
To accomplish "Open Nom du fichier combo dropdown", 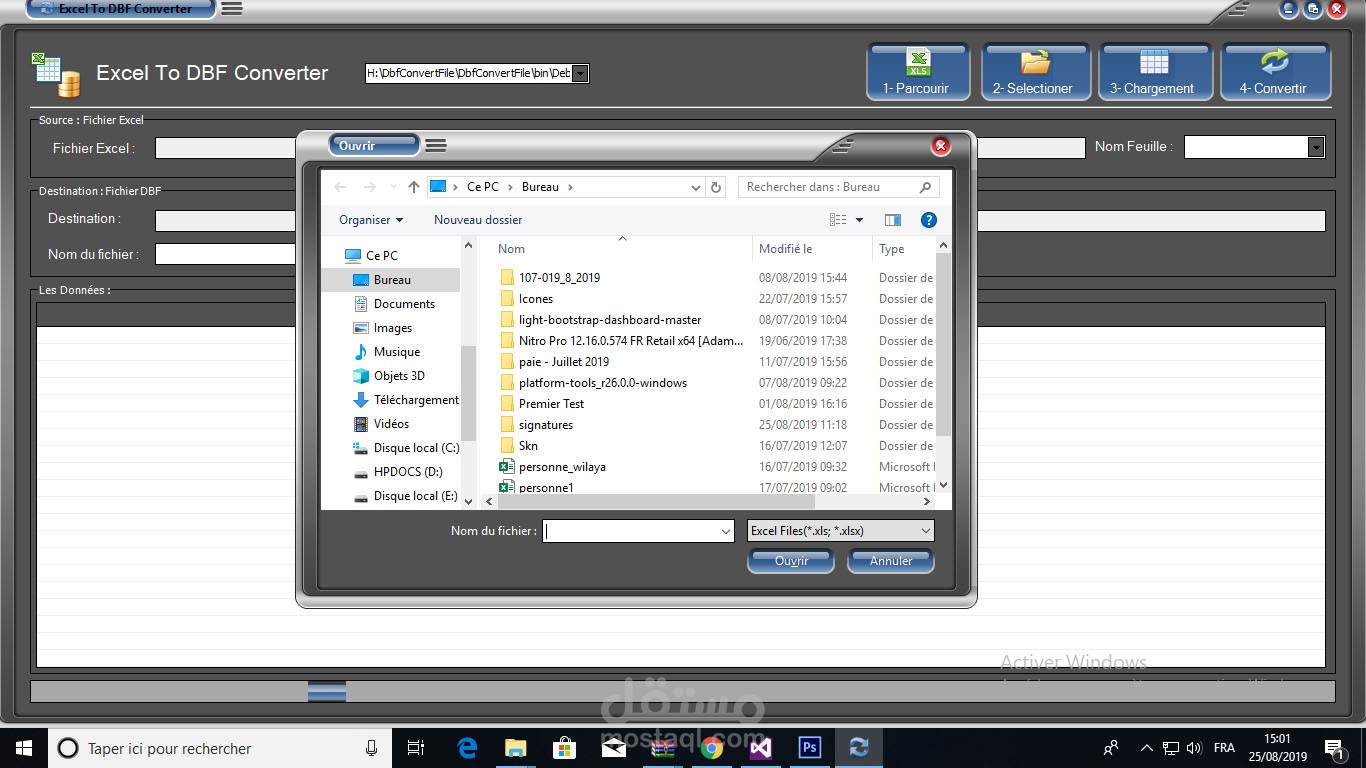I will point(726,531).
